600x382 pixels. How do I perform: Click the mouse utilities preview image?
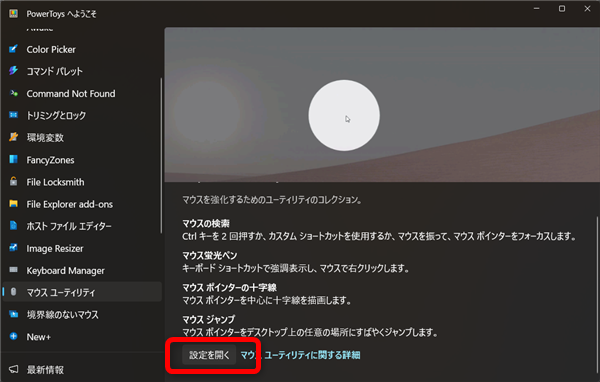382,104
